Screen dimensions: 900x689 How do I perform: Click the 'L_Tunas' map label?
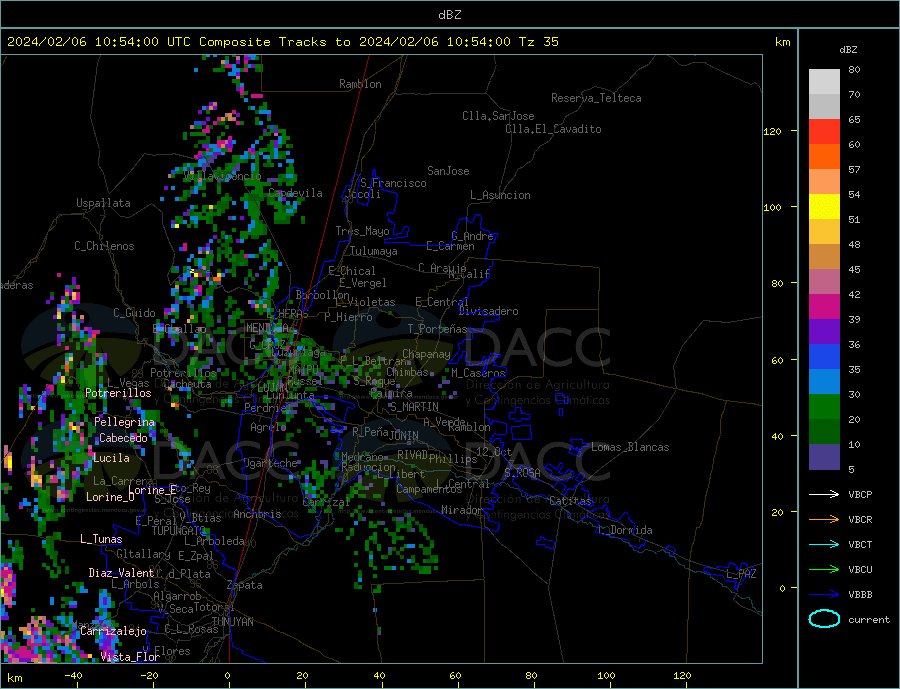(x=101, y=539)
